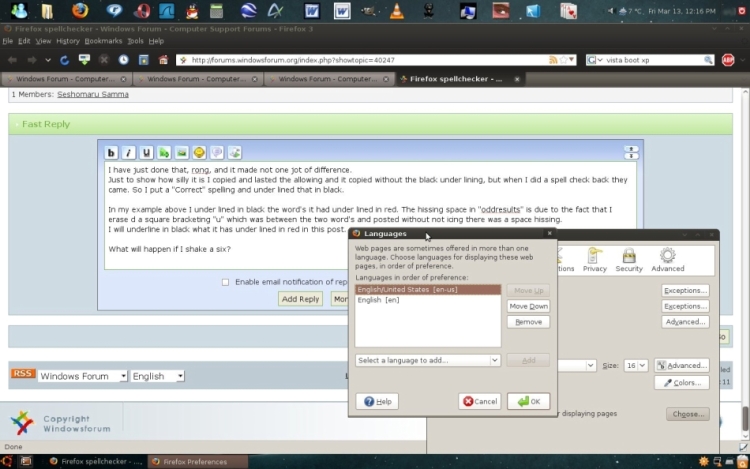
Task: Apply underline formatting in Fast Reply editor
Action: pos(146,153)
